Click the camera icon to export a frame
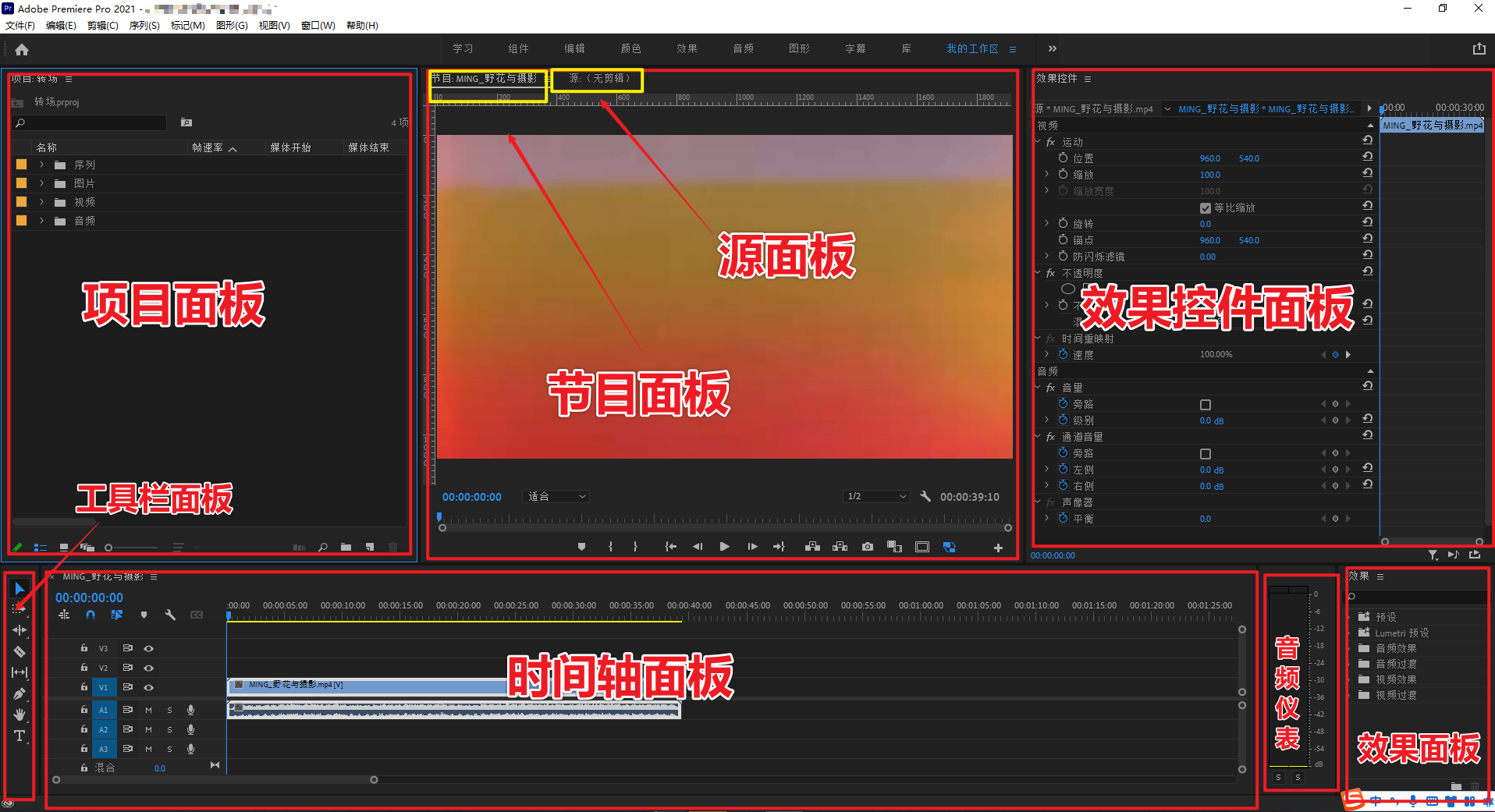 [867, 547]
